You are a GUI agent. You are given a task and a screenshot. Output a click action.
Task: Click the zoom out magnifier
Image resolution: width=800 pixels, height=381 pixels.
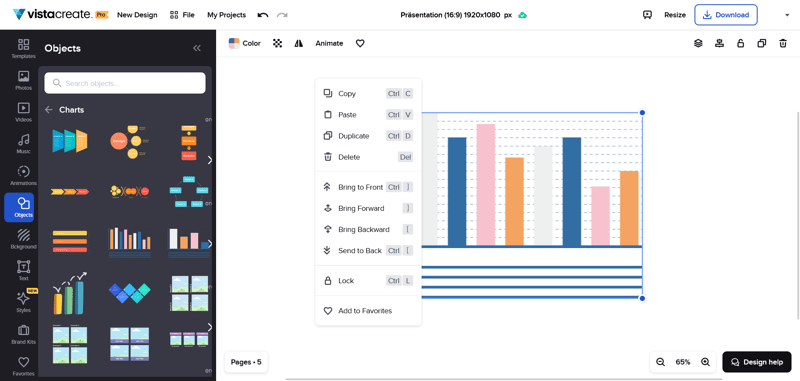tap(660, 362)
